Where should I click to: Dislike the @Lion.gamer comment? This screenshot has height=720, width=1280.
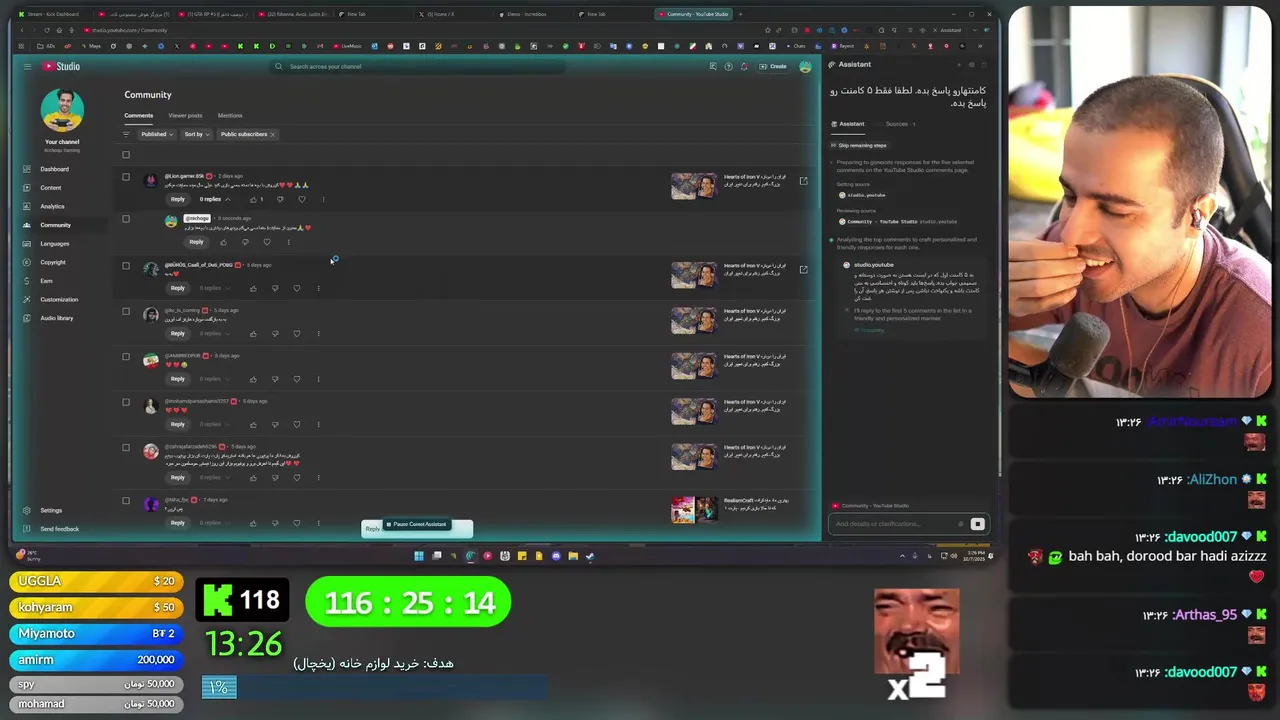[x=280, y=199]
